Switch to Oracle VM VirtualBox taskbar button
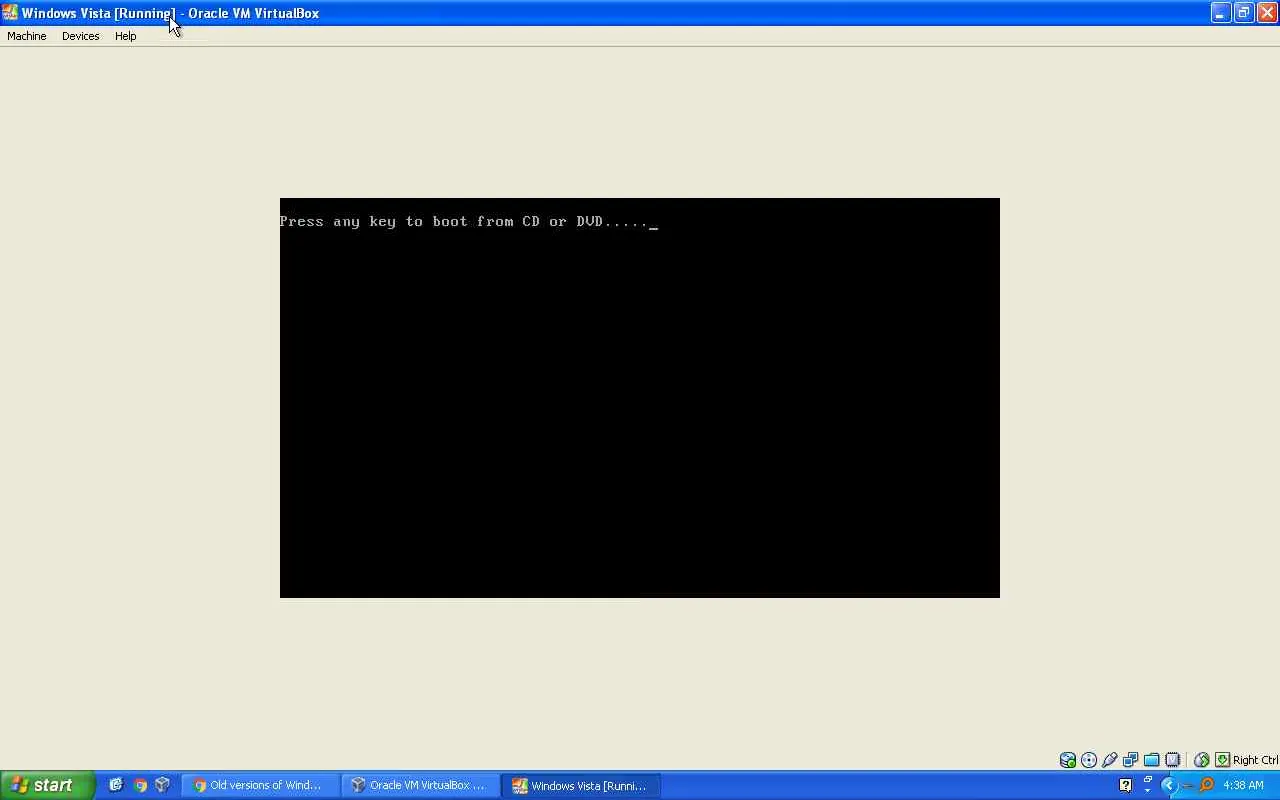 [x=421, y=786]
